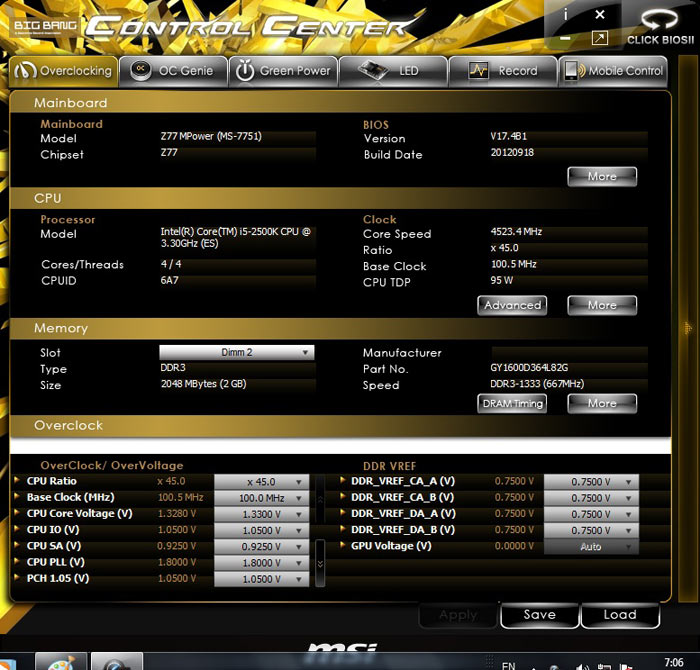The width and height of the screenshot is (700, 670).
Task: Open the CPU Ratio dropdown showing x 45.0
Action: 262,482
